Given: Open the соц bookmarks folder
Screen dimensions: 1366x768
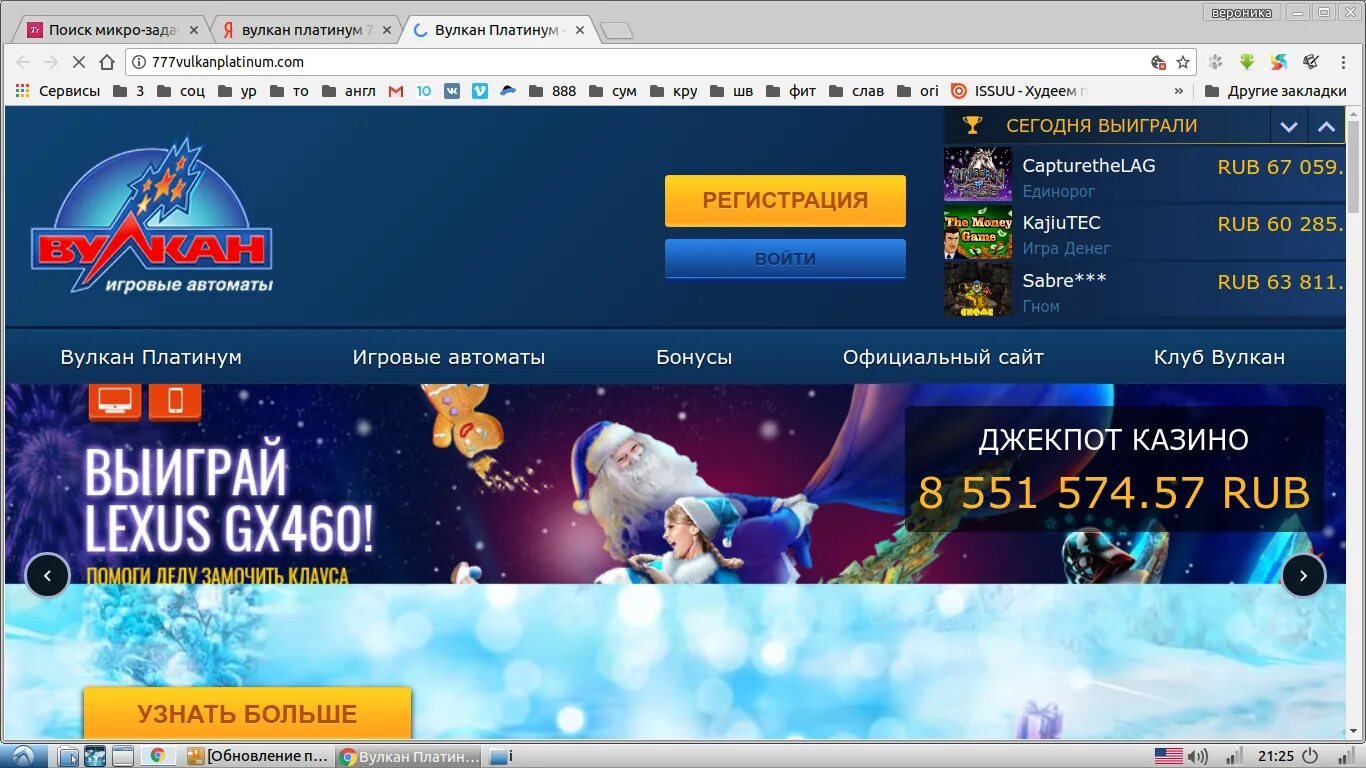Looking at the screenshot, I should click(182, 91).
